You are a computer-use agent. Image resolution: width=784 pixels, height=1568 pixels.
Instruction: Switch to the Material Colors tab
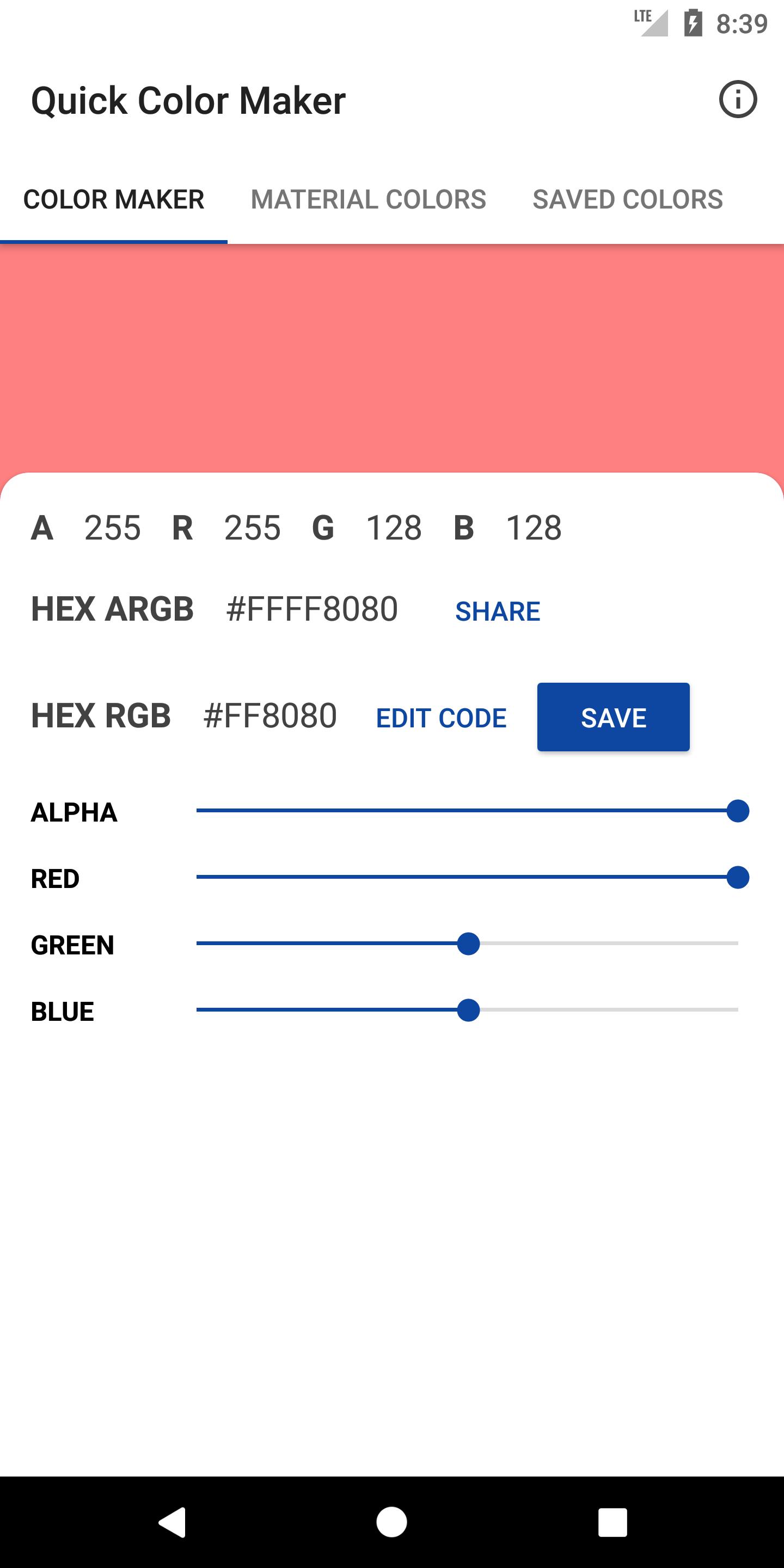[368, 200]
